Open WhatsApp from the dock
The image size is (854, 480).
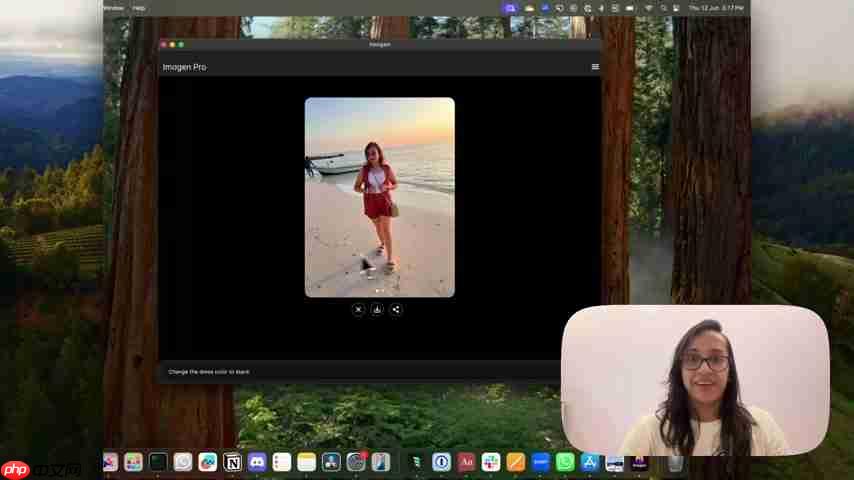coord(565,463)
